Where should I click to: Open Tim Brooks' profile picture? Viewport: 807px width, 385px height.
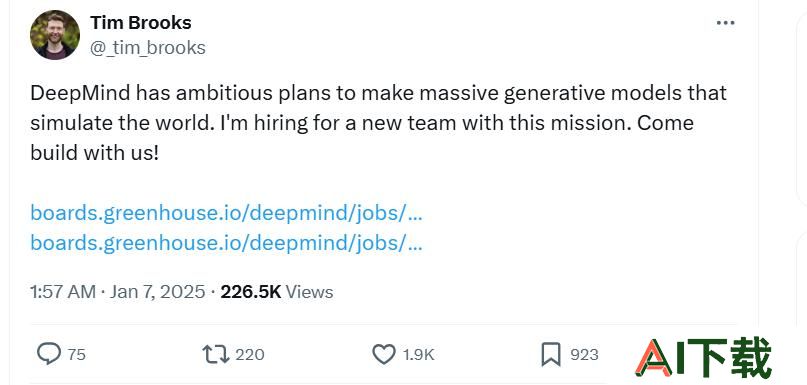55,34
